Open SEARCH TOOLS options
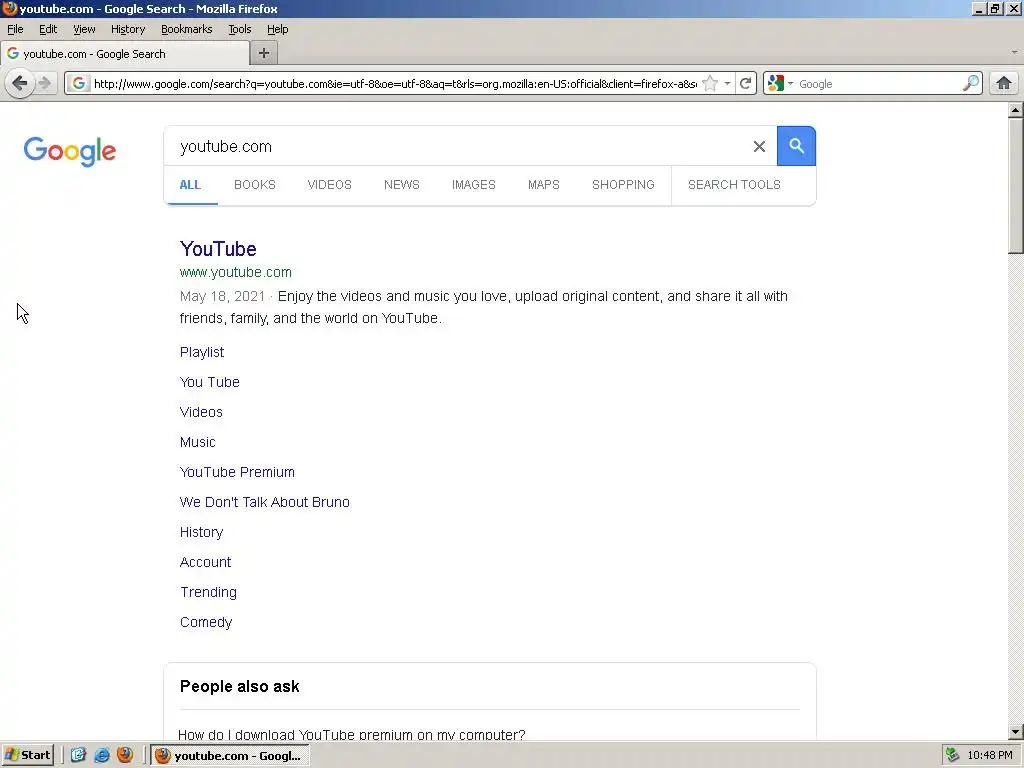This screenshot has height=768, width=1024. (734, 185)
